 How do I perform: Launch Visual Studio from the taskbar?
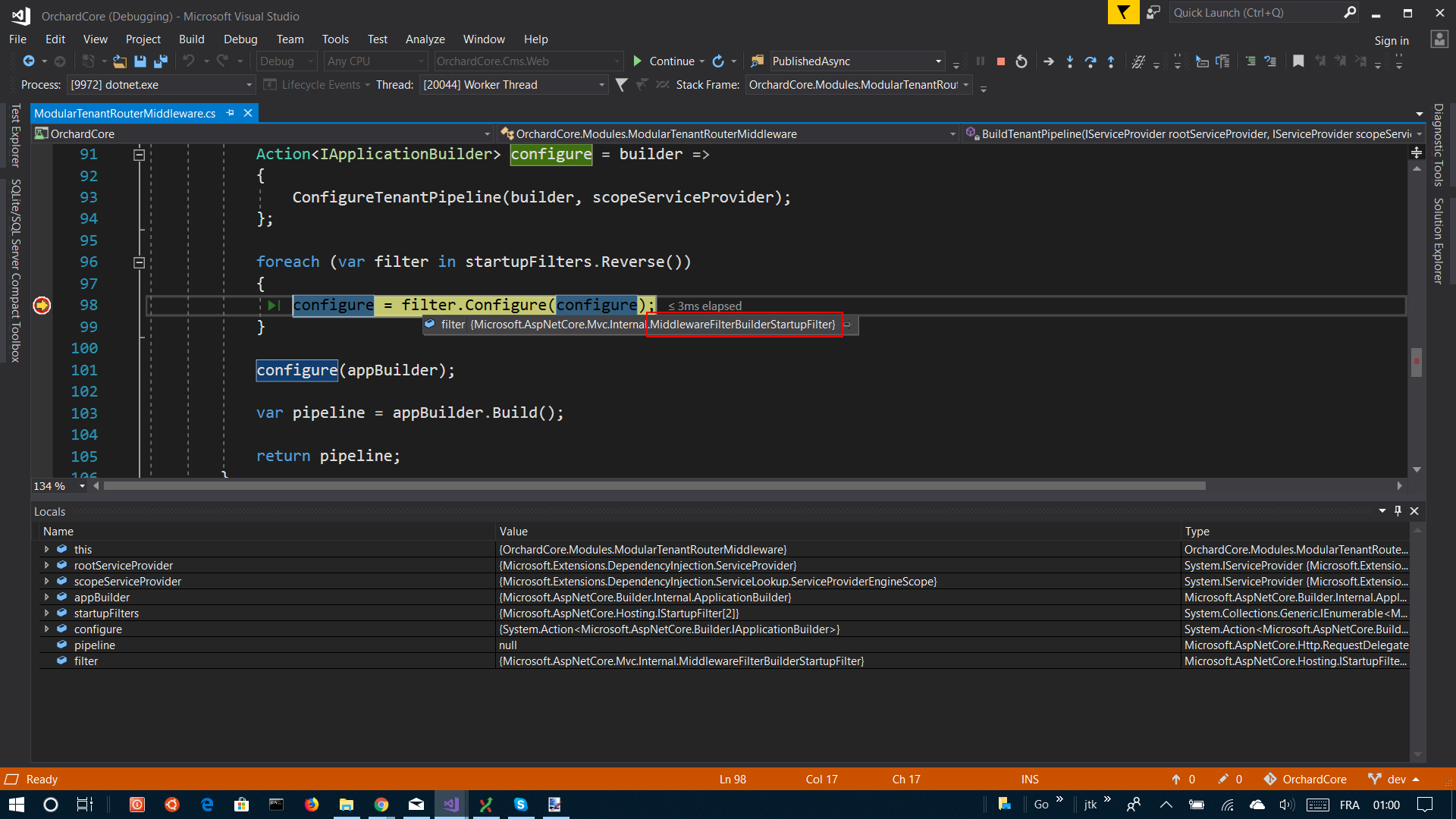point(450,804)
